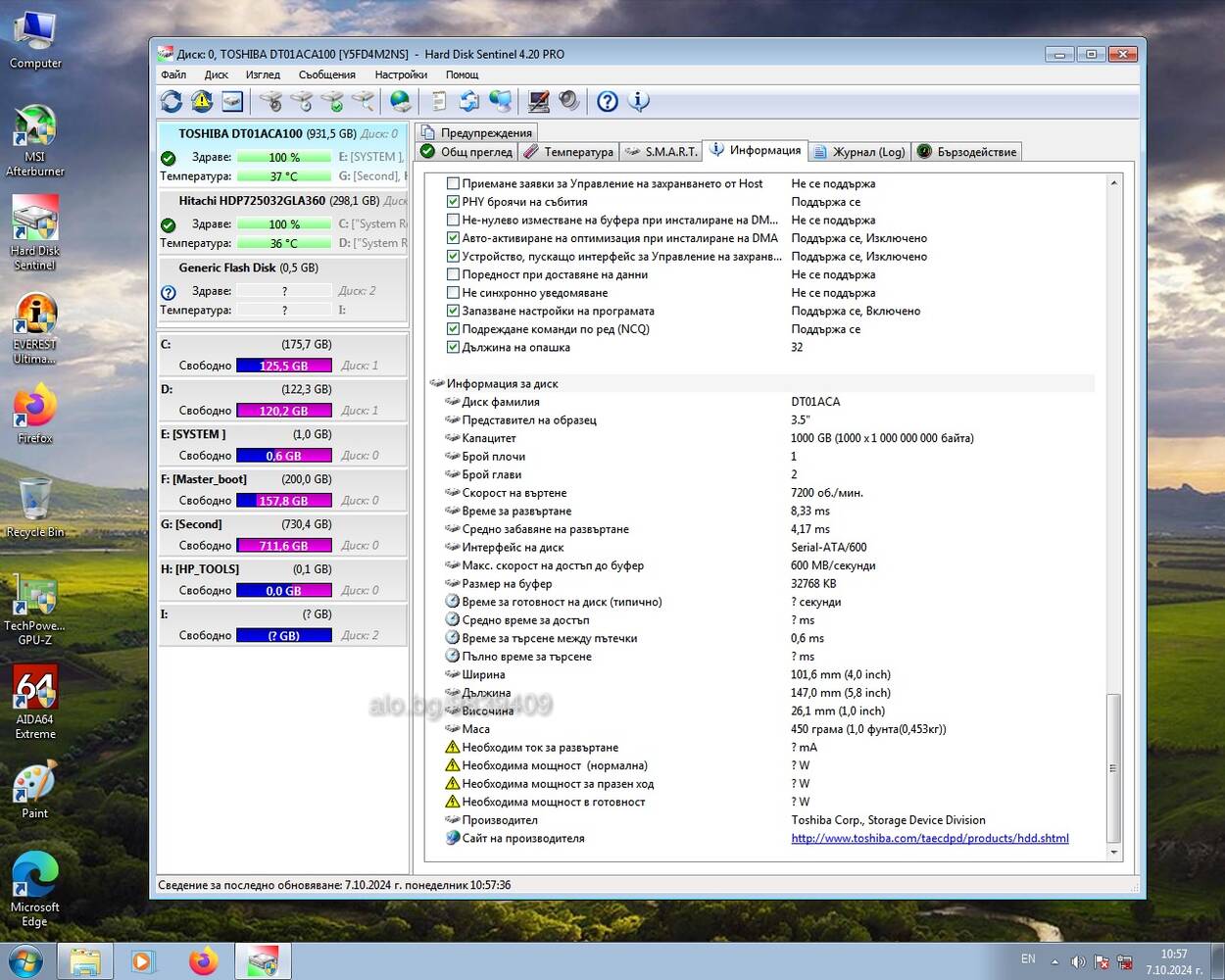This screenshot has height=980, width=1225.
Task: Toggle the in-order data delivery checkbox
Action: 453,274
